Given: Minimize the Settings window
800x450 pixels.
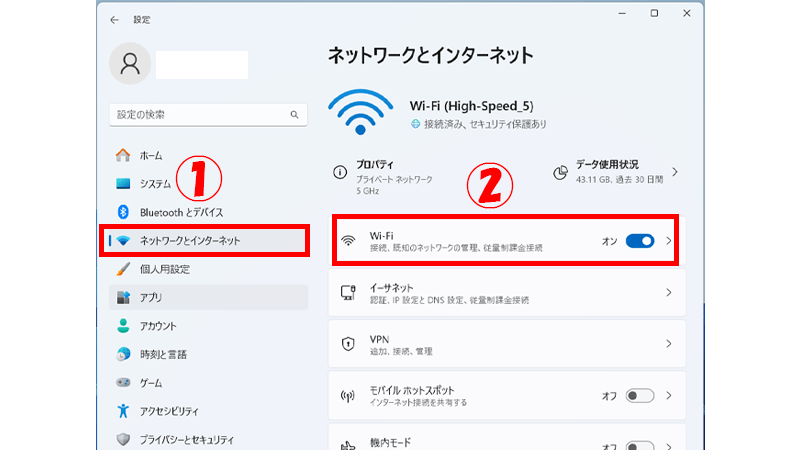Looking at the screenshot, I should pos(622,13).
